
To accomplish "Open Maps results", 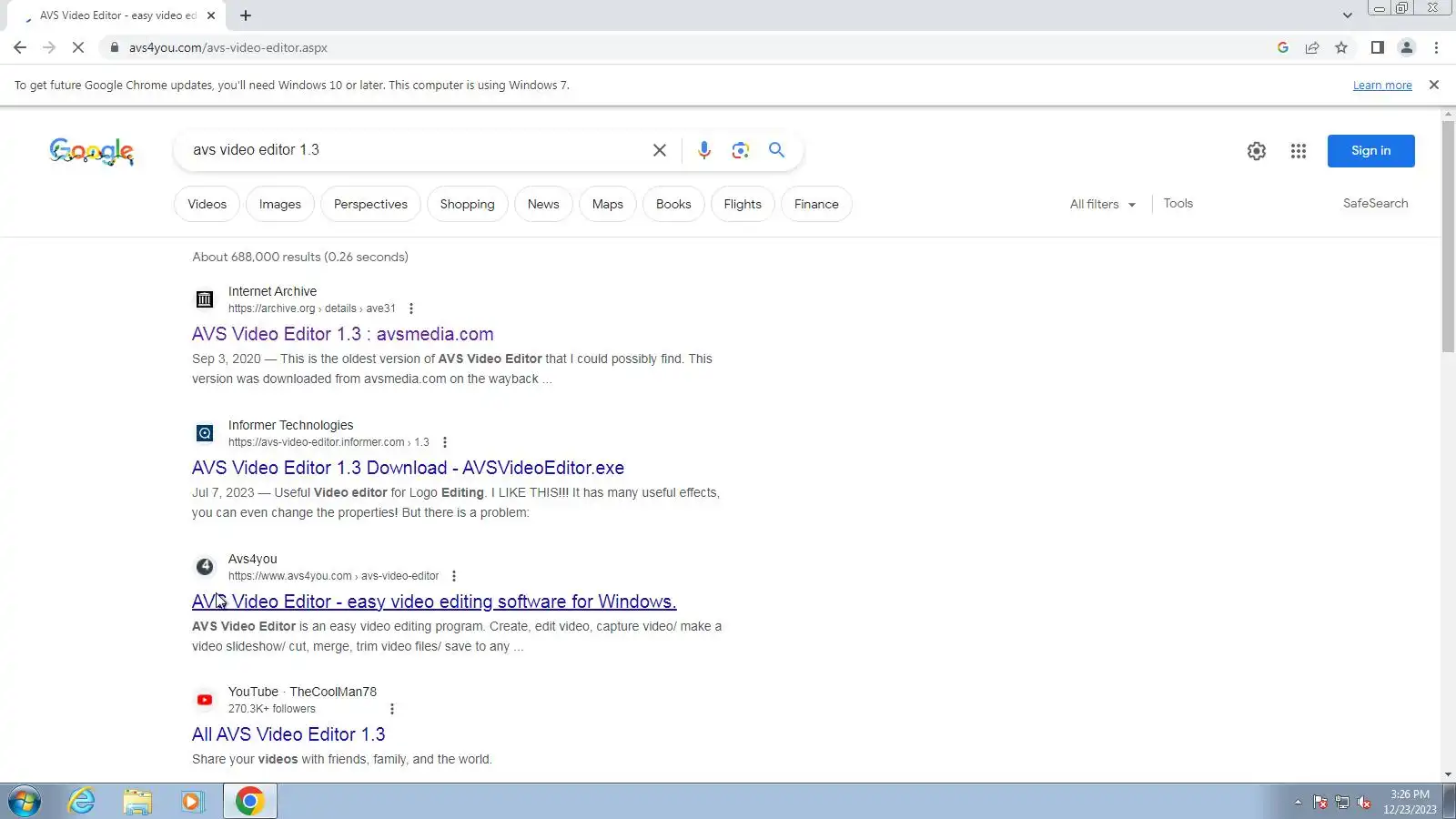I will click(x=608, y=204).
